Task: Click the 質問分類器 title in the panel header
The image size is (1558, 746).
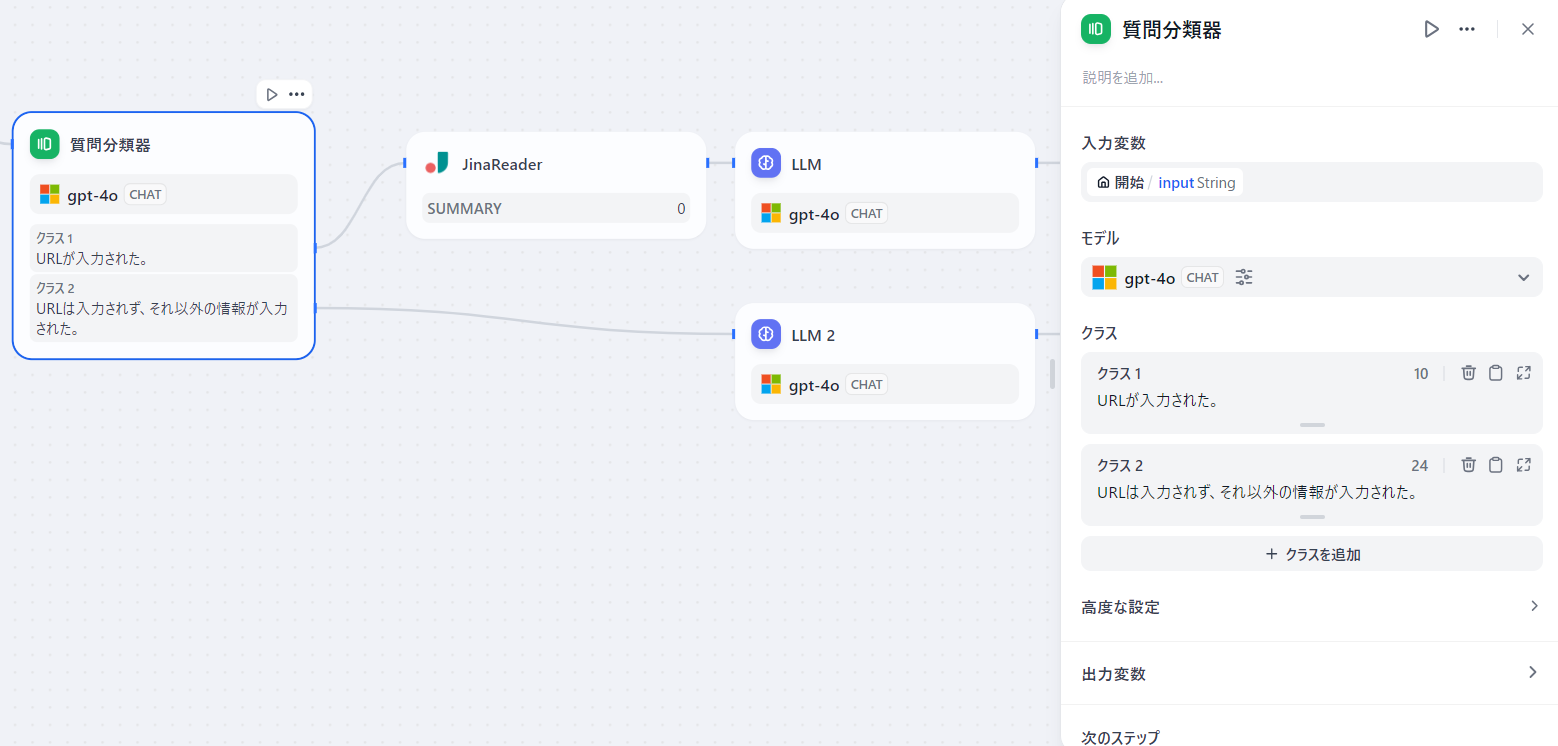Action: coord(1172,29)
